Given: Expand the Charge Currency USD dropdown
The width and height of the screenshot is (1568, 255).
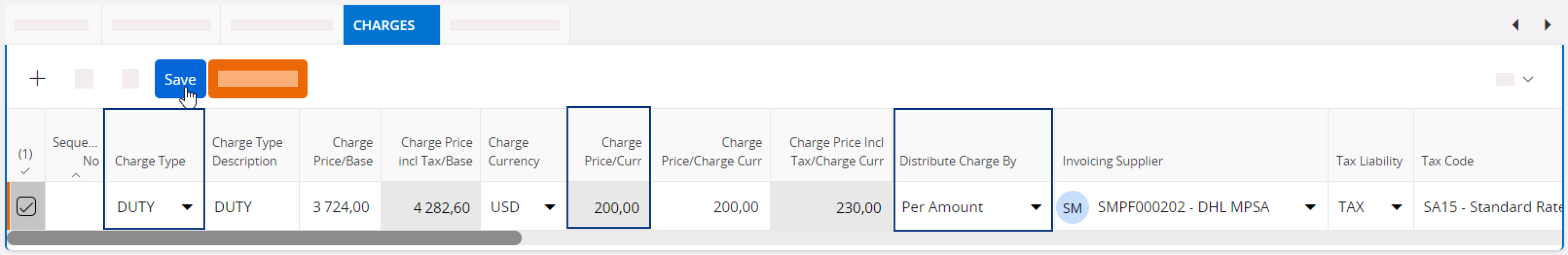Looking at the screenshot, I should (x=549, y=207).
